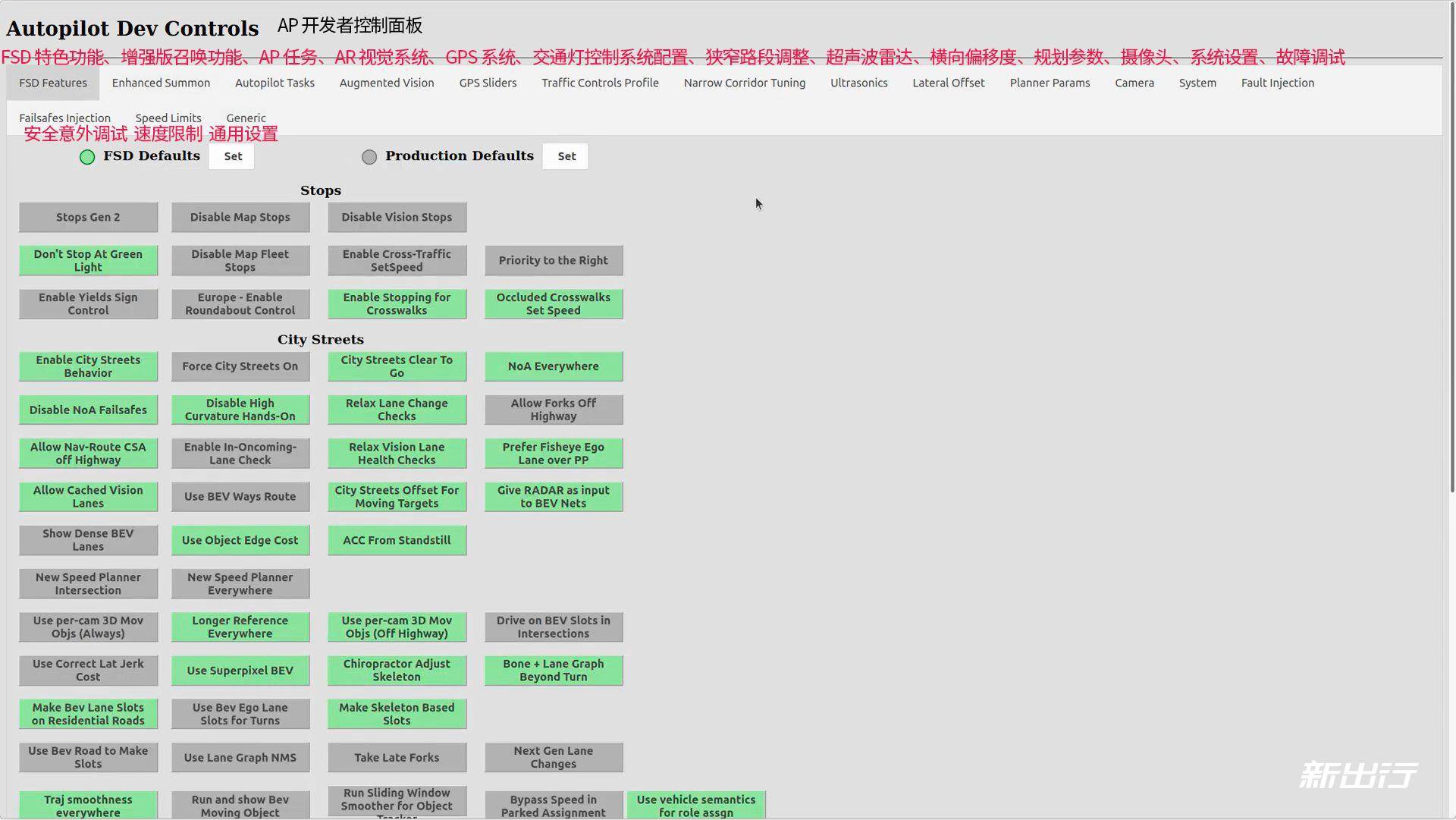Viewport: 1456px width, 820px height.
Task: Open the Speed Limits tab
Action: click(x=168, y=118)
